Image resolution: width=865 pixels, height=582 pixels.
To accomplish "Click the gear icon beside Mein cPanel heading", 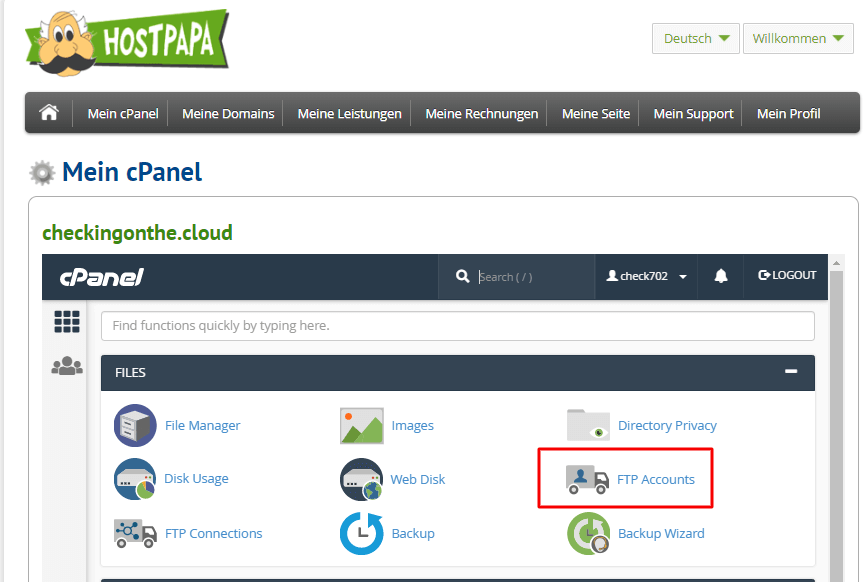I will tap(42, 173).
